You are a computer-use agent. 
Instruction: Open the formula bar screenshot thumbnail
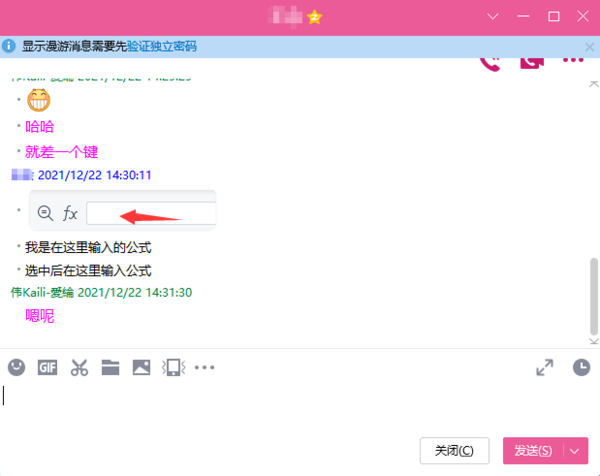coord(122,210)
